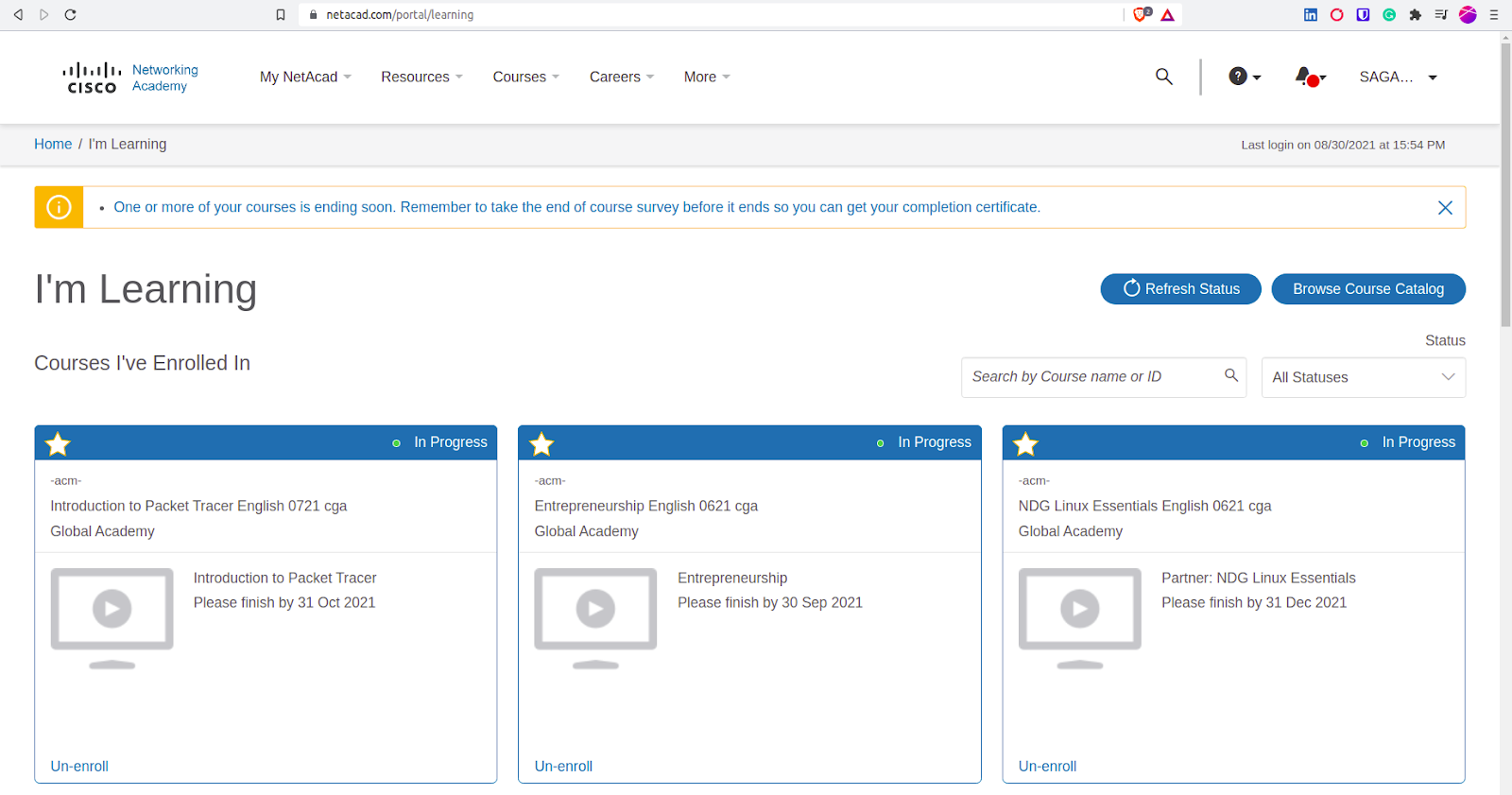Open Entrepreneurship course video thumbnail
This screenshot has height=795, width=1512.
tap(595, 618)
